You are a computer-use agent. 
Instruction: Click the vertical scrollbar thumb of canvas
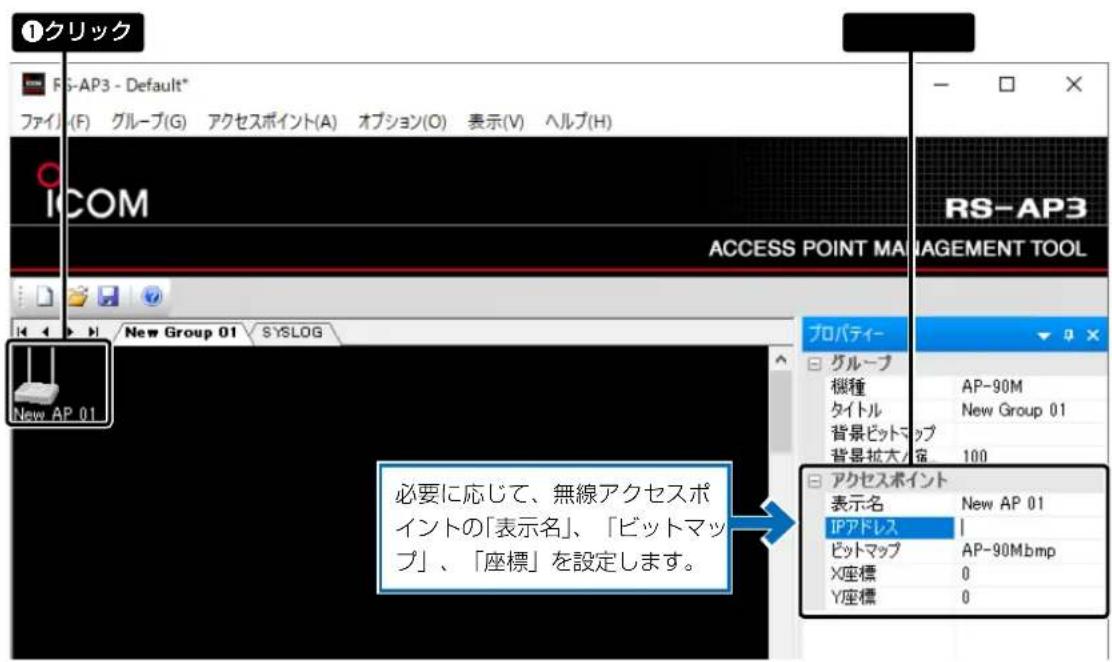781,412
